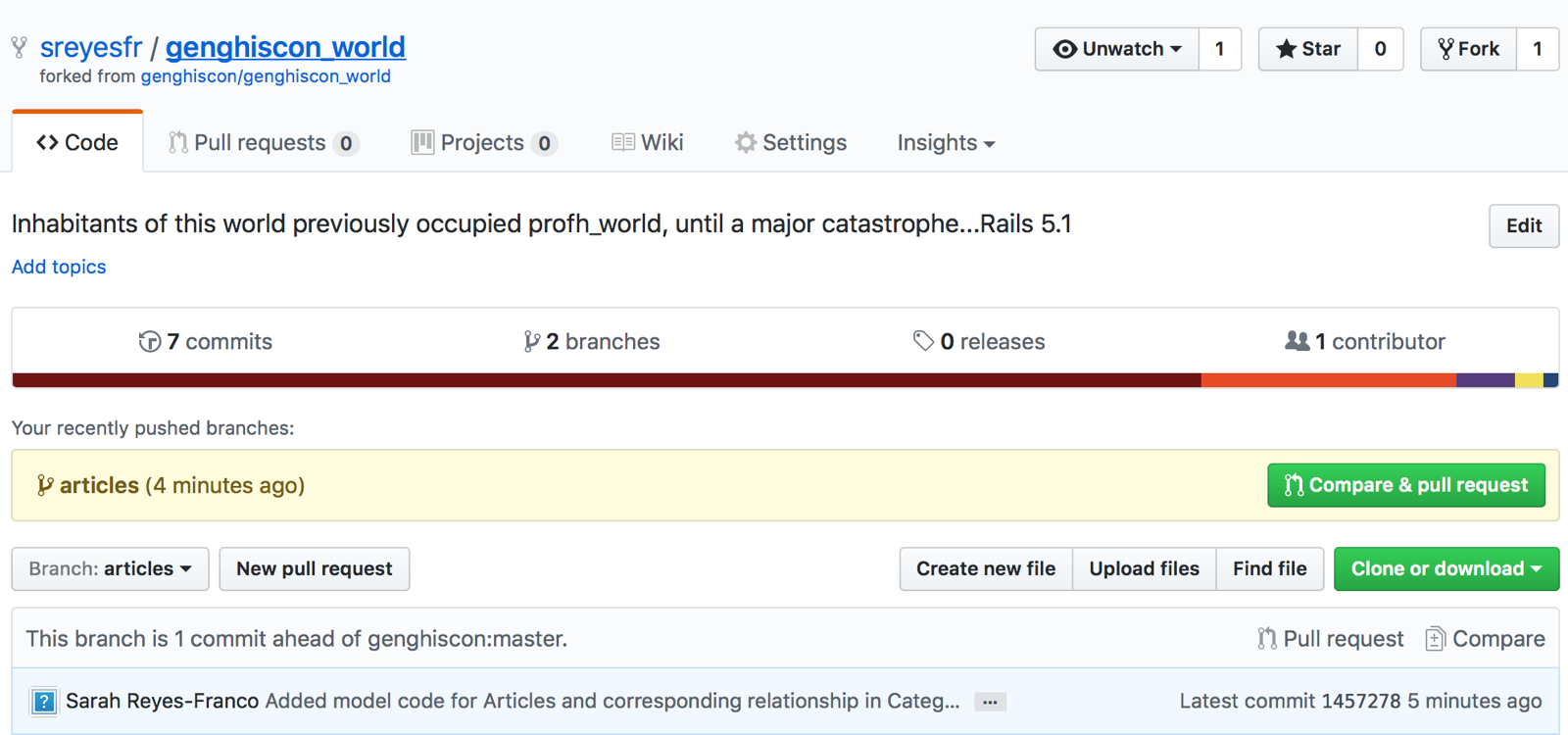This screenshot has height=735, width=1568.
Task: Open commit hash 1457278
Action: 1361,701
